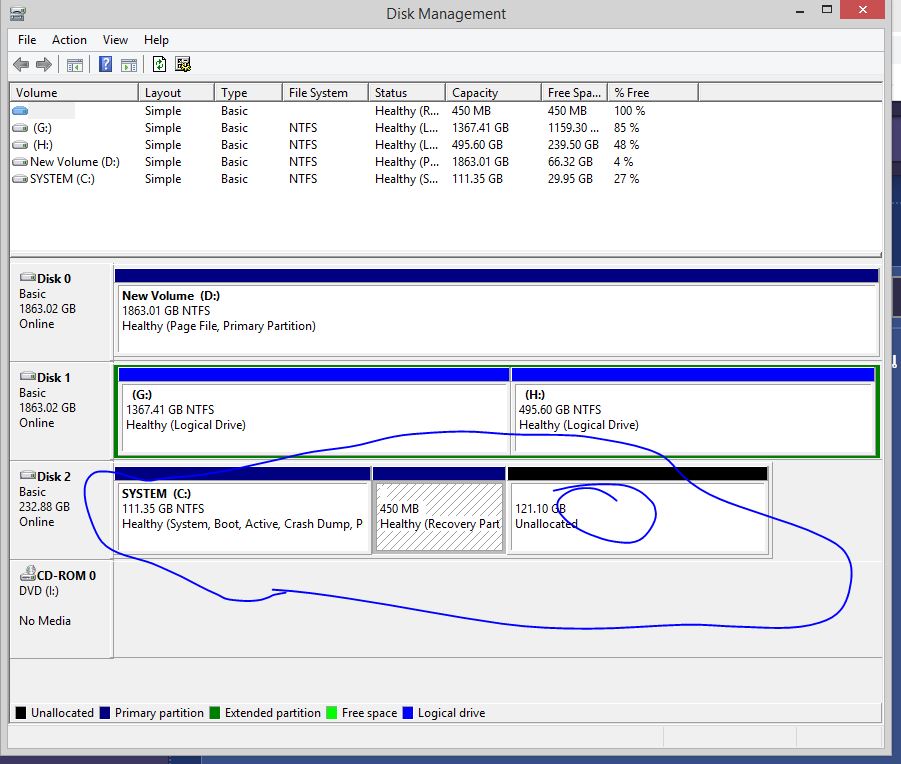Select "SYSTEM (C:)" in the volume list
This screenshot has height=764, width=901.
(x=62, y=179)
